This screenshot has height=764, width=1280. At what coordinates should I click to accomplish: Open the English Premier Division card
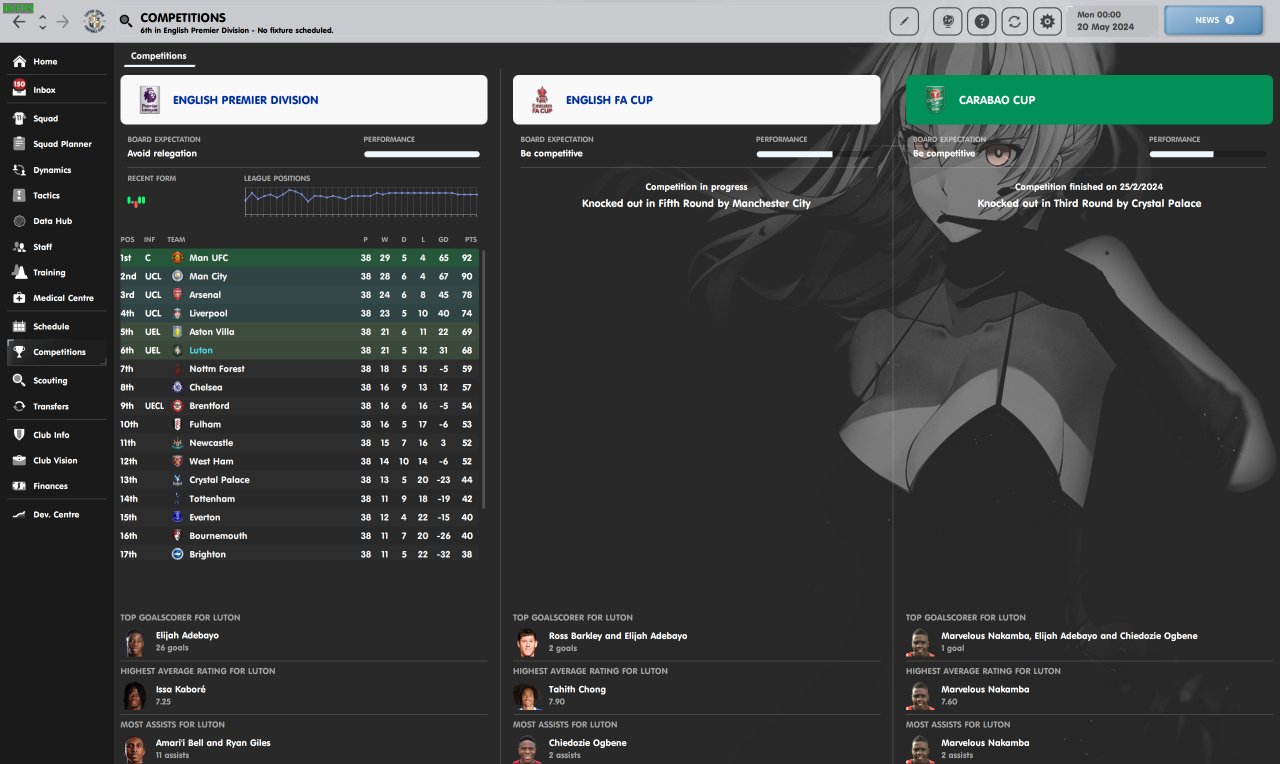tap(304, 100)
